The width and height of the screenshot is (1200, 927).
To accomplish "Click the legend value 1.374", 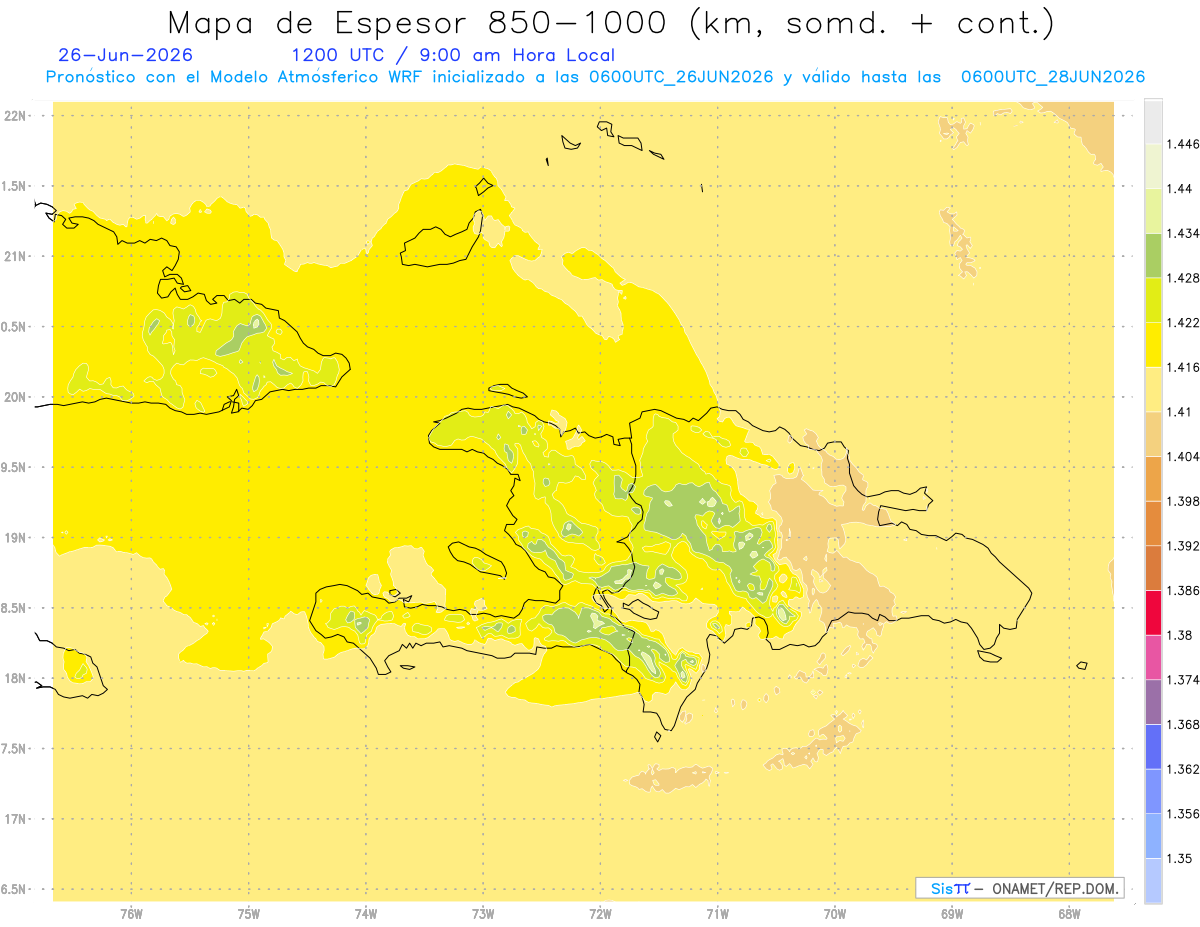I will tap(1183, 680).
